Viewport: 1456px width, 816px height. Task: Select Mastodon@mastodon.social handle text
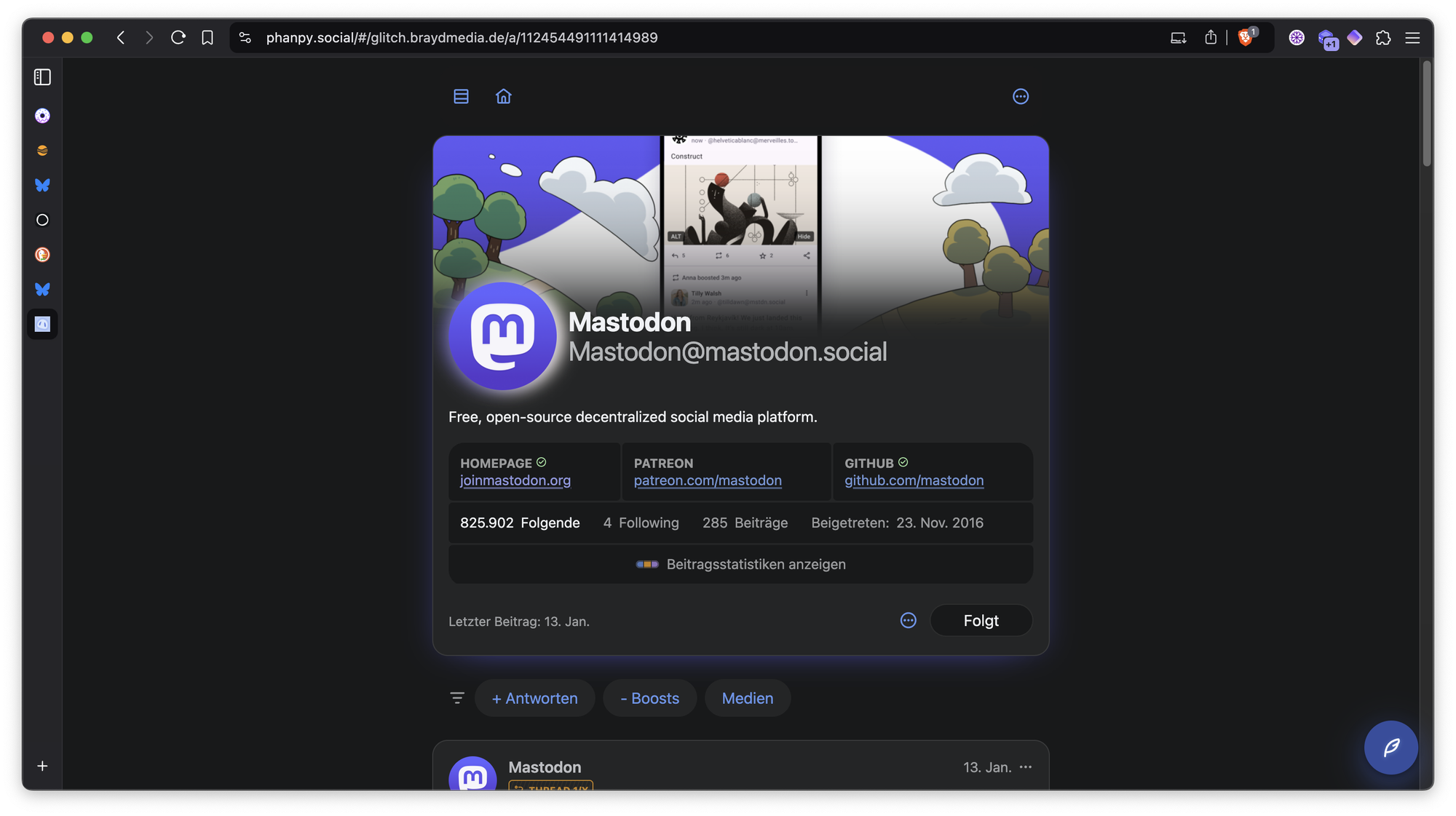727,352
